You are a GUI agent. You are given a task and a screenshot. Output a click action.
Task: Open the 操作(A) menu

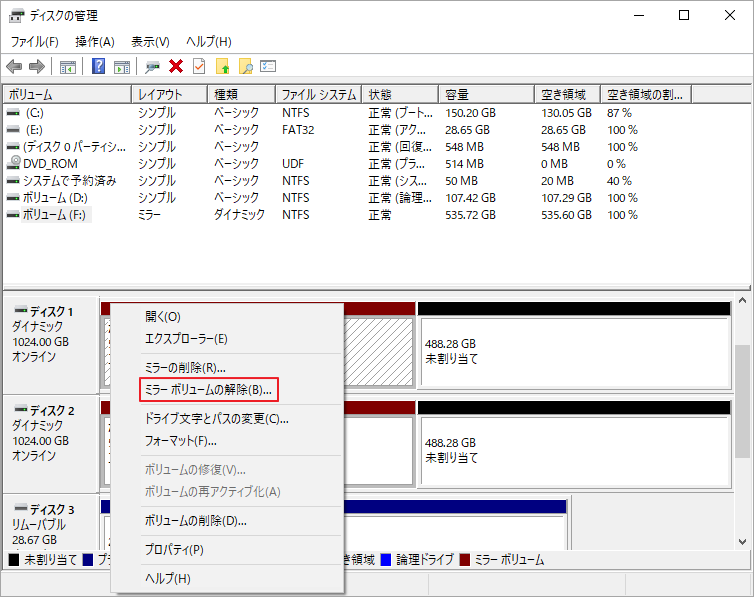tap(95, 42)
